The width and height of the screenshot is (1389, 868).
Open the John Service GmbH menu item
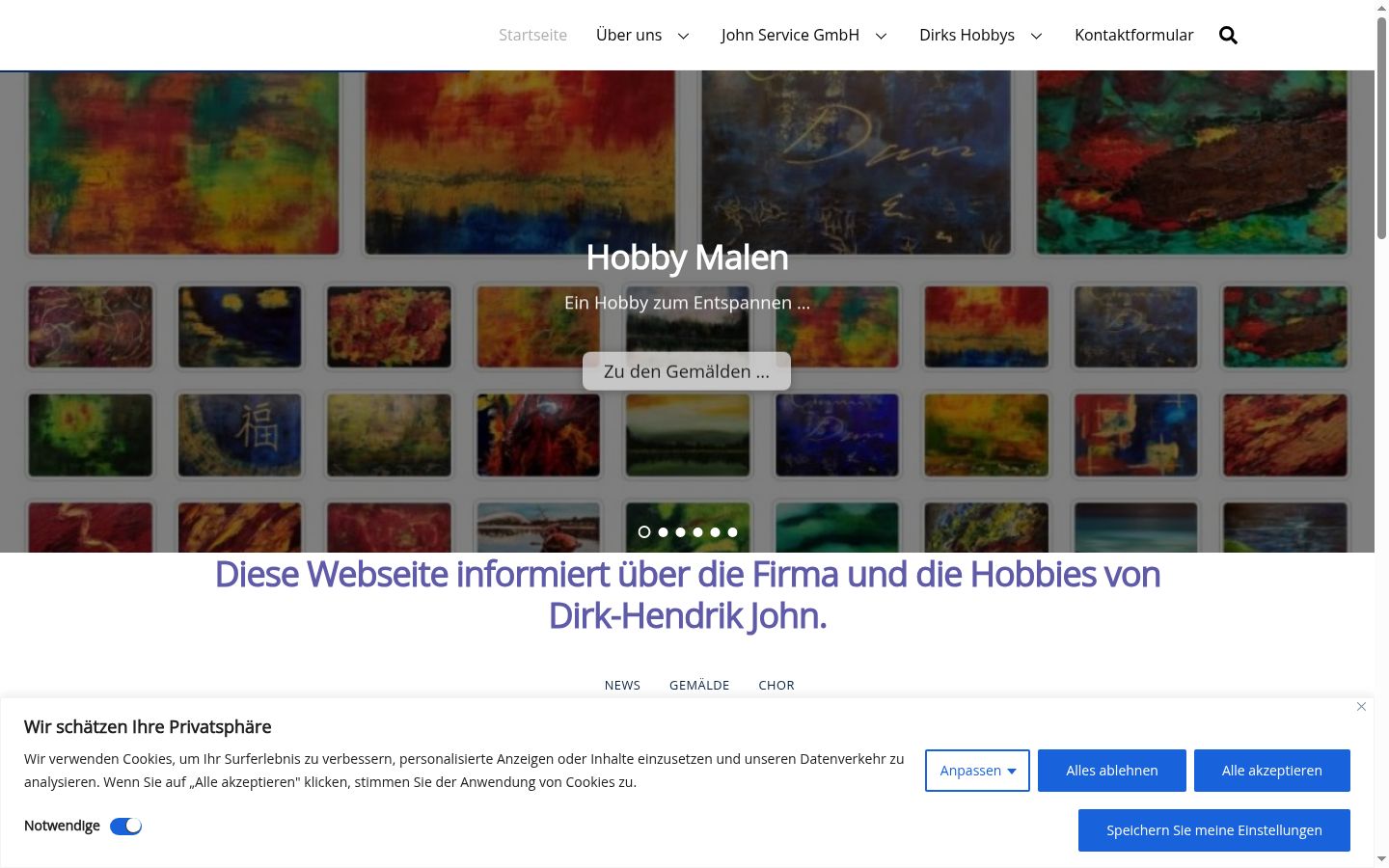click(790, 36)
